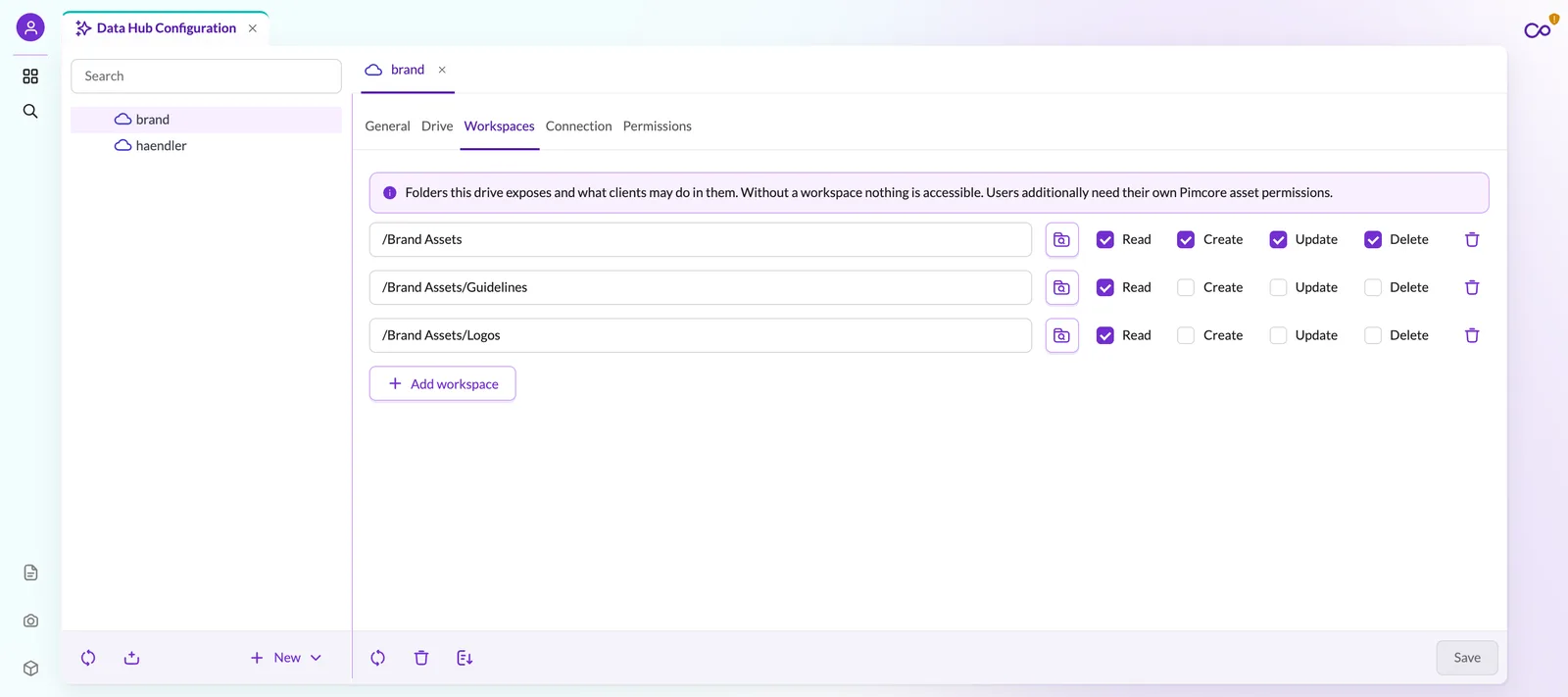Uncheck Read for /Brand Assets/Logos

[1105, 336]
